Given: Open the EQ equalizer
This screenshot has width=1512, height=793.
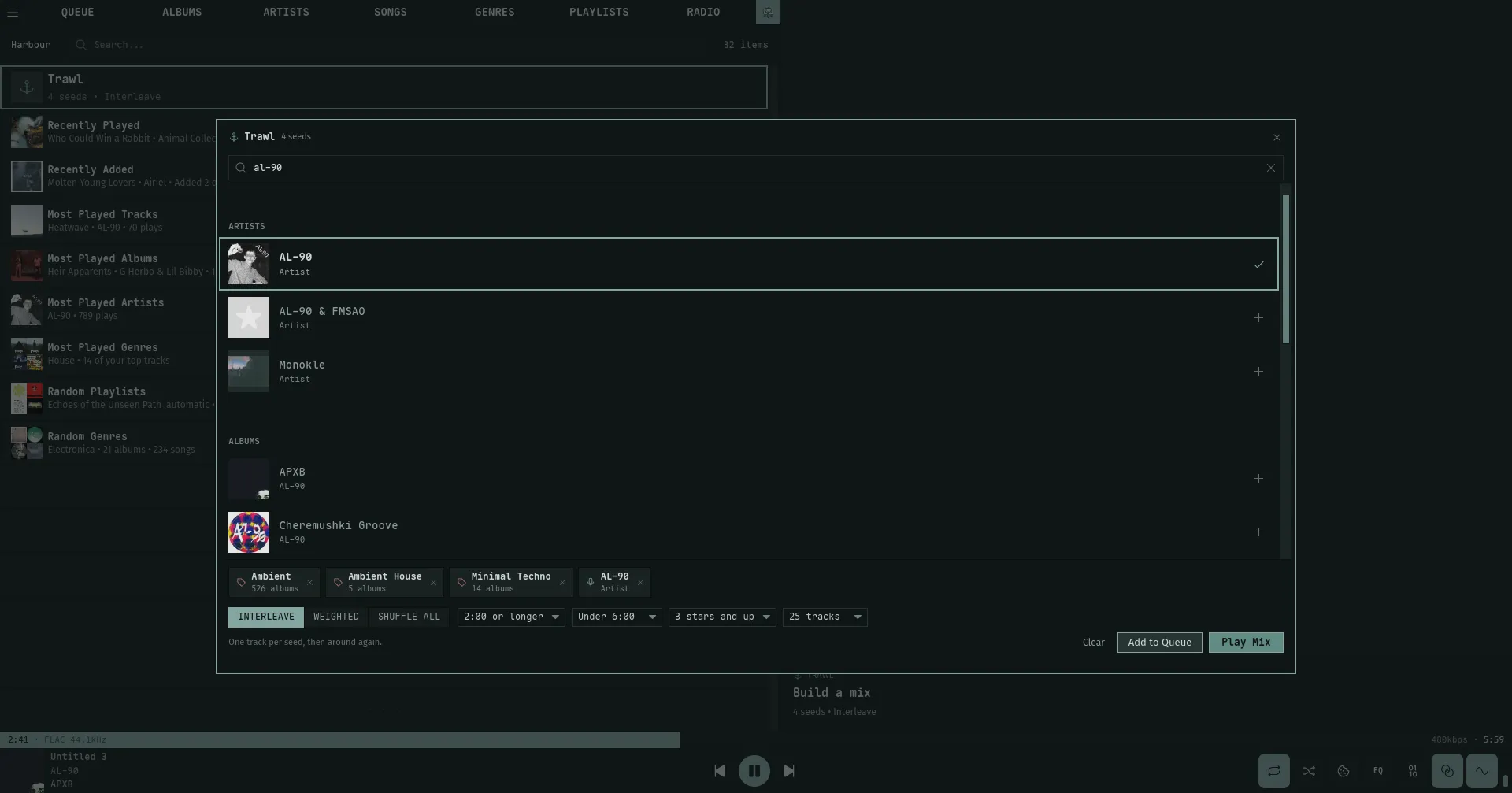Looking at the screenshot, I should click(x=1378, y=771).
